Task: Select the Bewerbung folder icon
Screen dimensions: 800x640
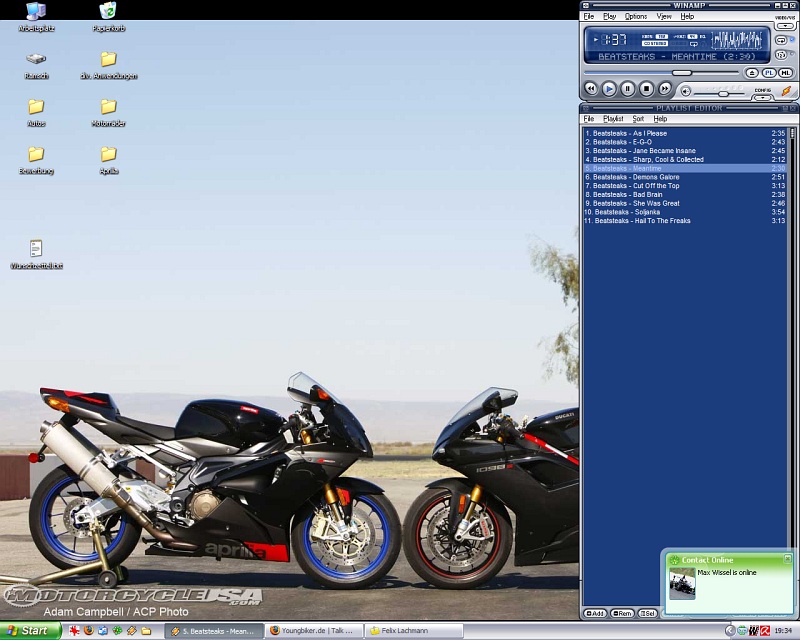Action: tap(36, 160)
